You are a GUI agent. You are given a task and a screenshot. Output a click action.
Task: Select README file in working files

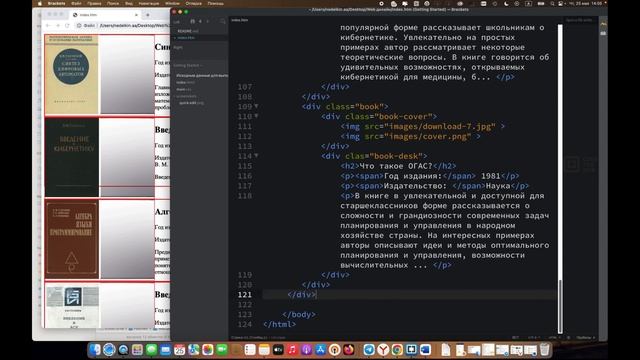pyautogui.click(x=187, y=31)
